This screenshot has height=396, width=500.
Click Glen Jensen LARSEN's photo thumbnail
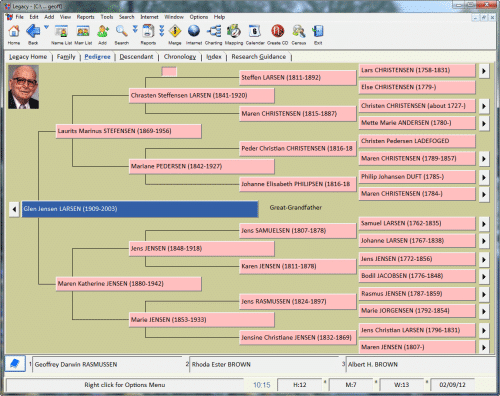[x=23, y=87]
